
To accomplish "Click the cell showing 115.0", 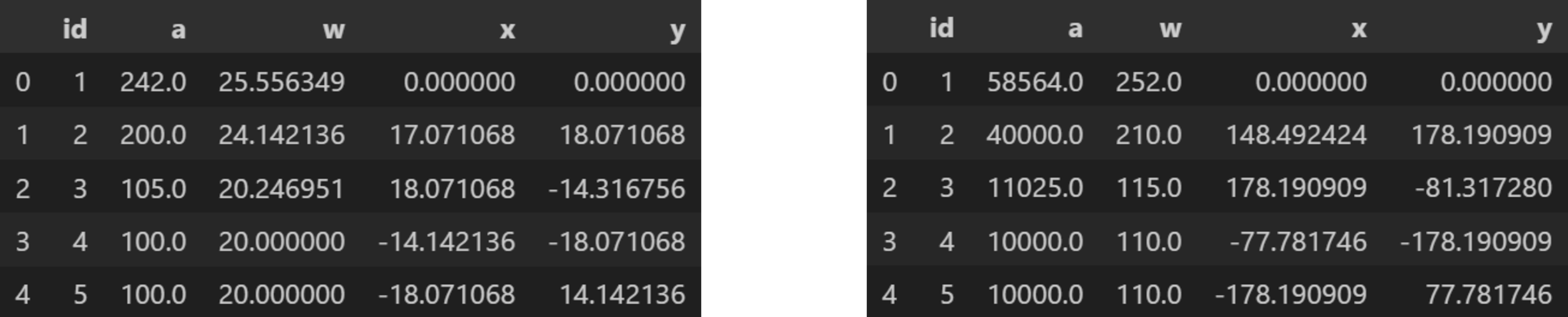I will 1148,188.
